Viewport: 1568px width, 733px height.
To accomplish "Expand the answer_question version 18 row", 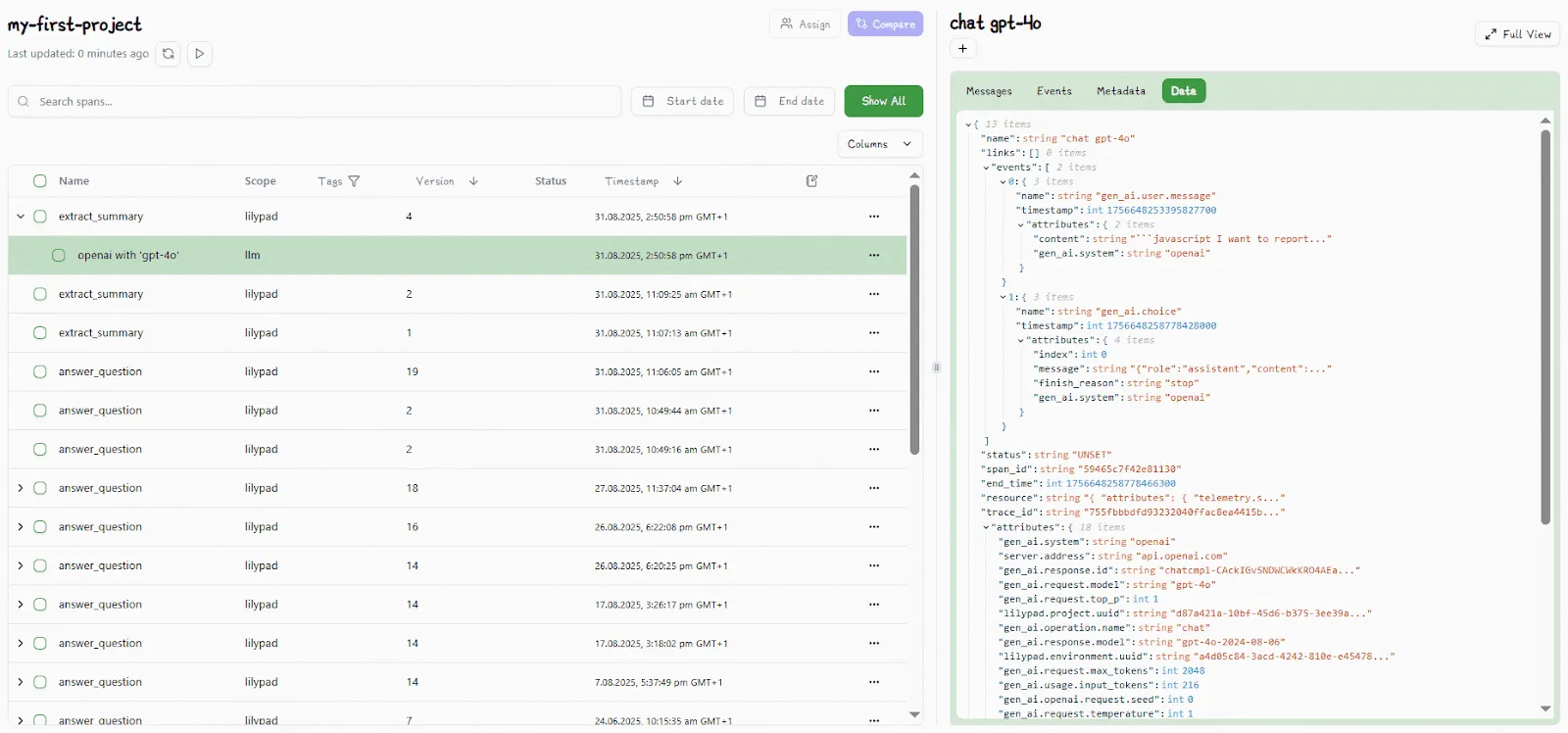I will pos(21,488).
